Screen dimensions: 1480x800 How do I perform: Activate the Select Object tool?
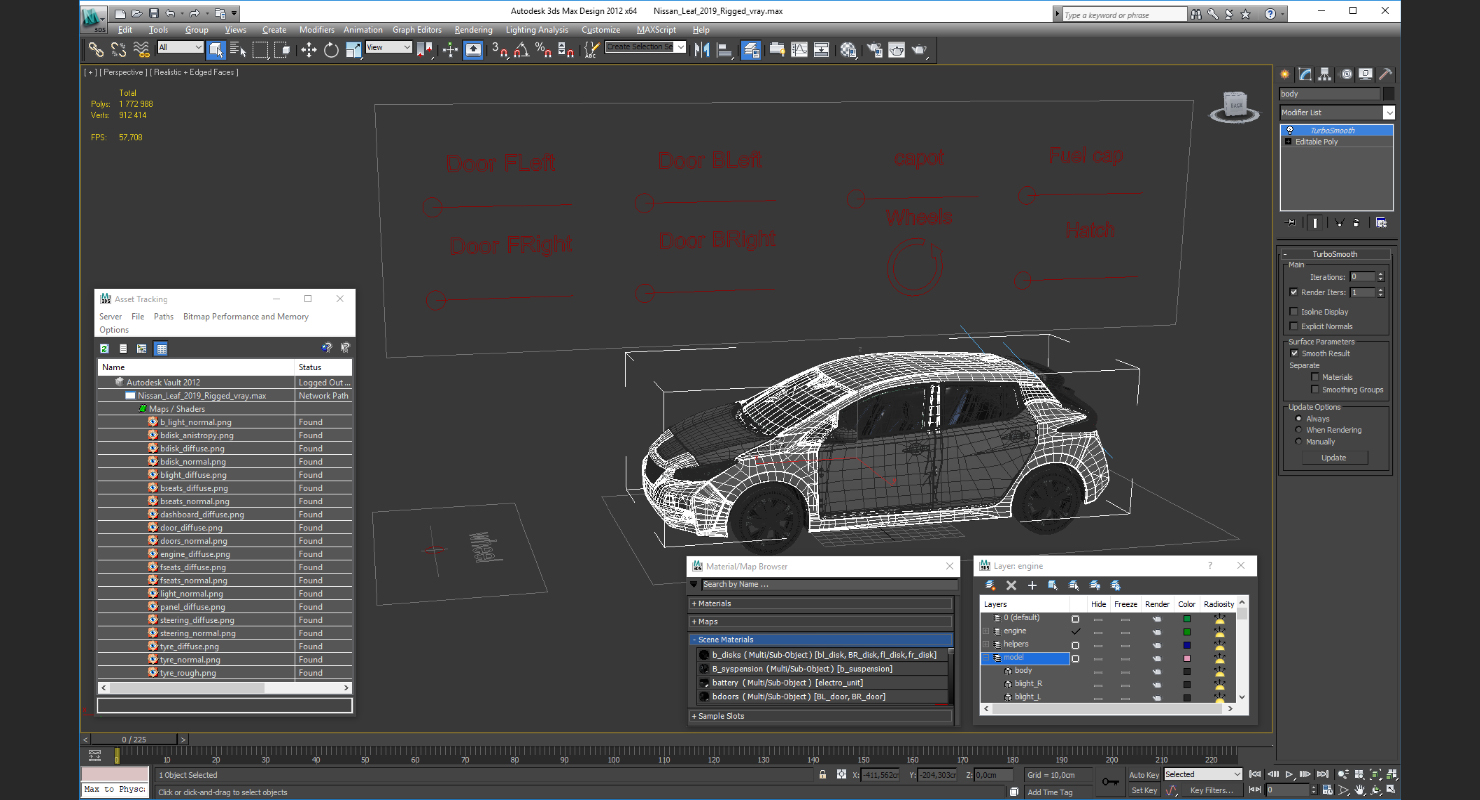pos(216,49)
